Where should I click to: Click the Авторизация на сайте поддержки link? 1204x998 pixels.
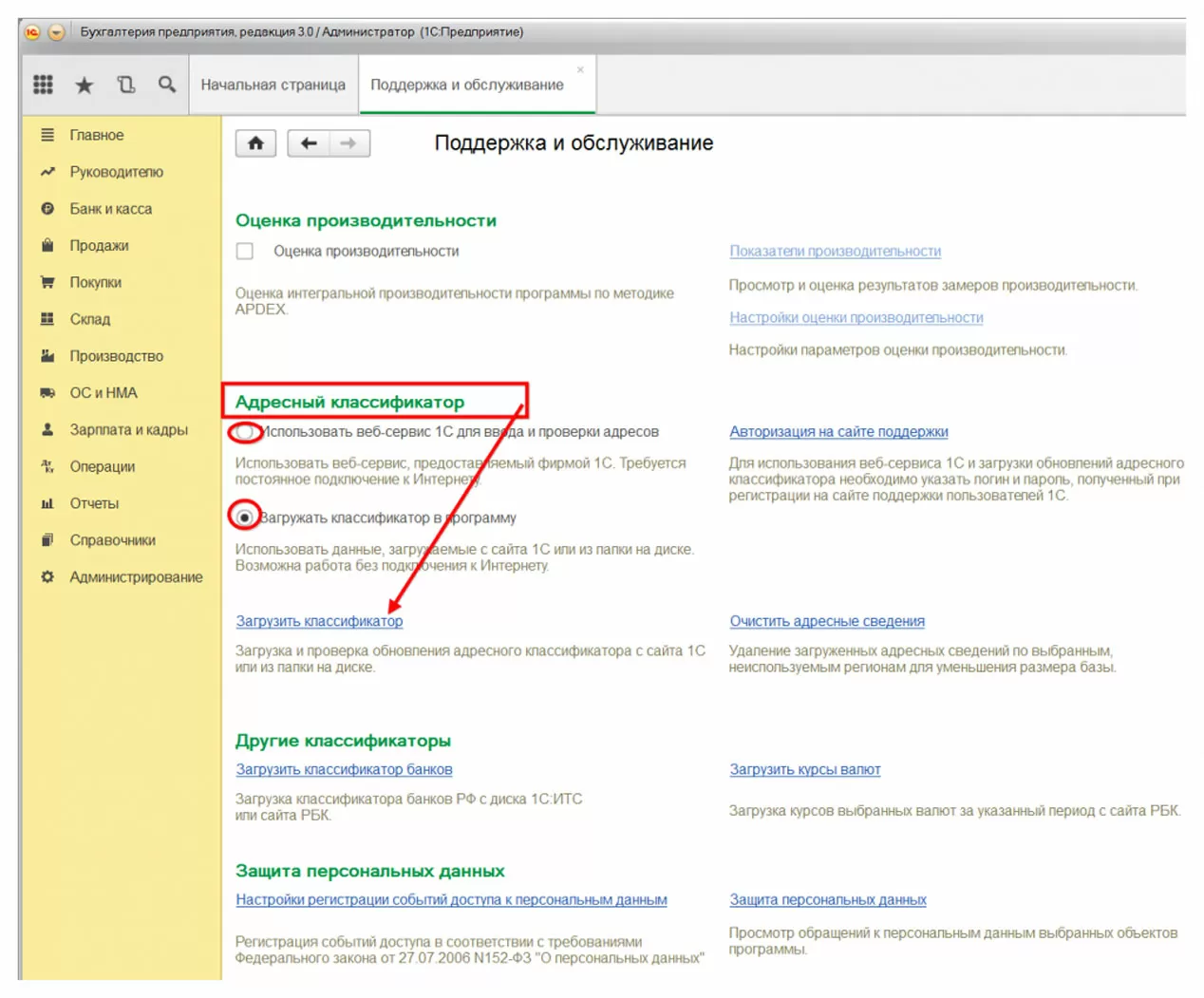[838, 432]
